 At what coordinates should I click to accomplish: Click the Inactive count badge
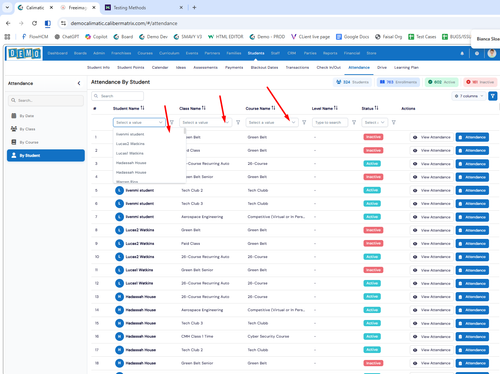point(480,82)
